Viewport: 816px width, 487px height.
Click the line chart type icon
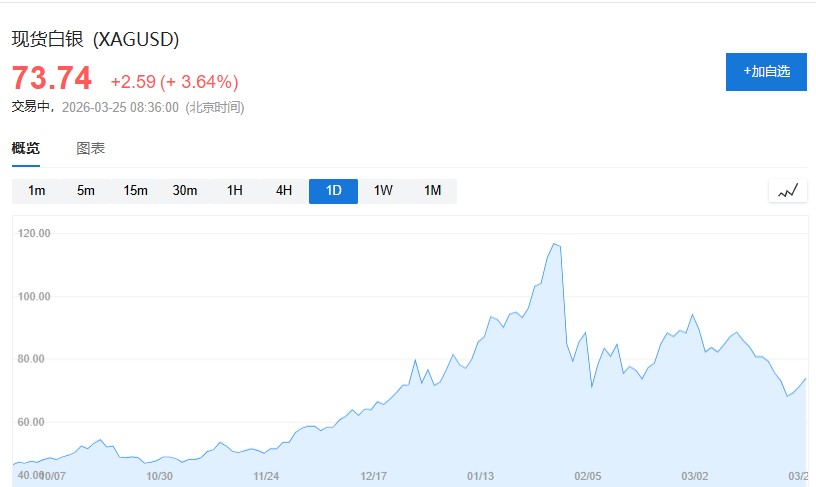pos(787,191)
